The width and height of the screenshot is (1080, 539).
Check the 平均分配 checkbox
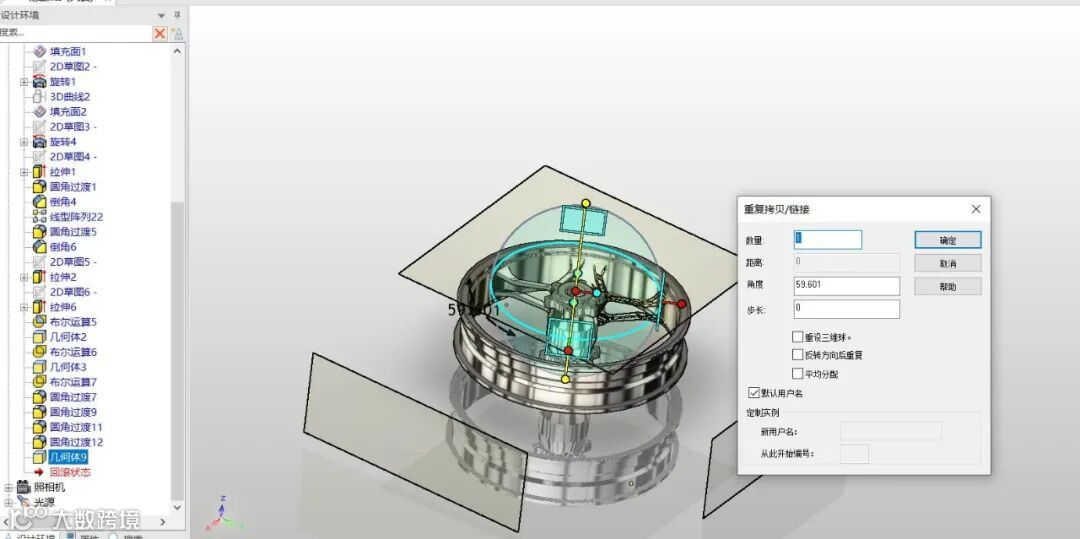(798, 374)
